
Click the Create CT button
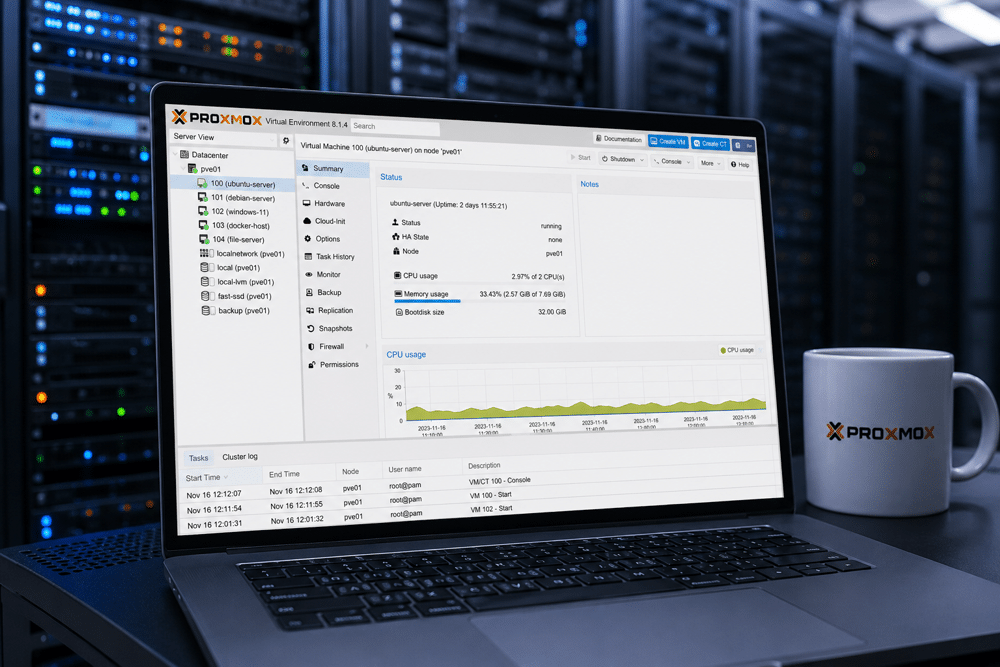pyautogui.click(x=710, y=143)
